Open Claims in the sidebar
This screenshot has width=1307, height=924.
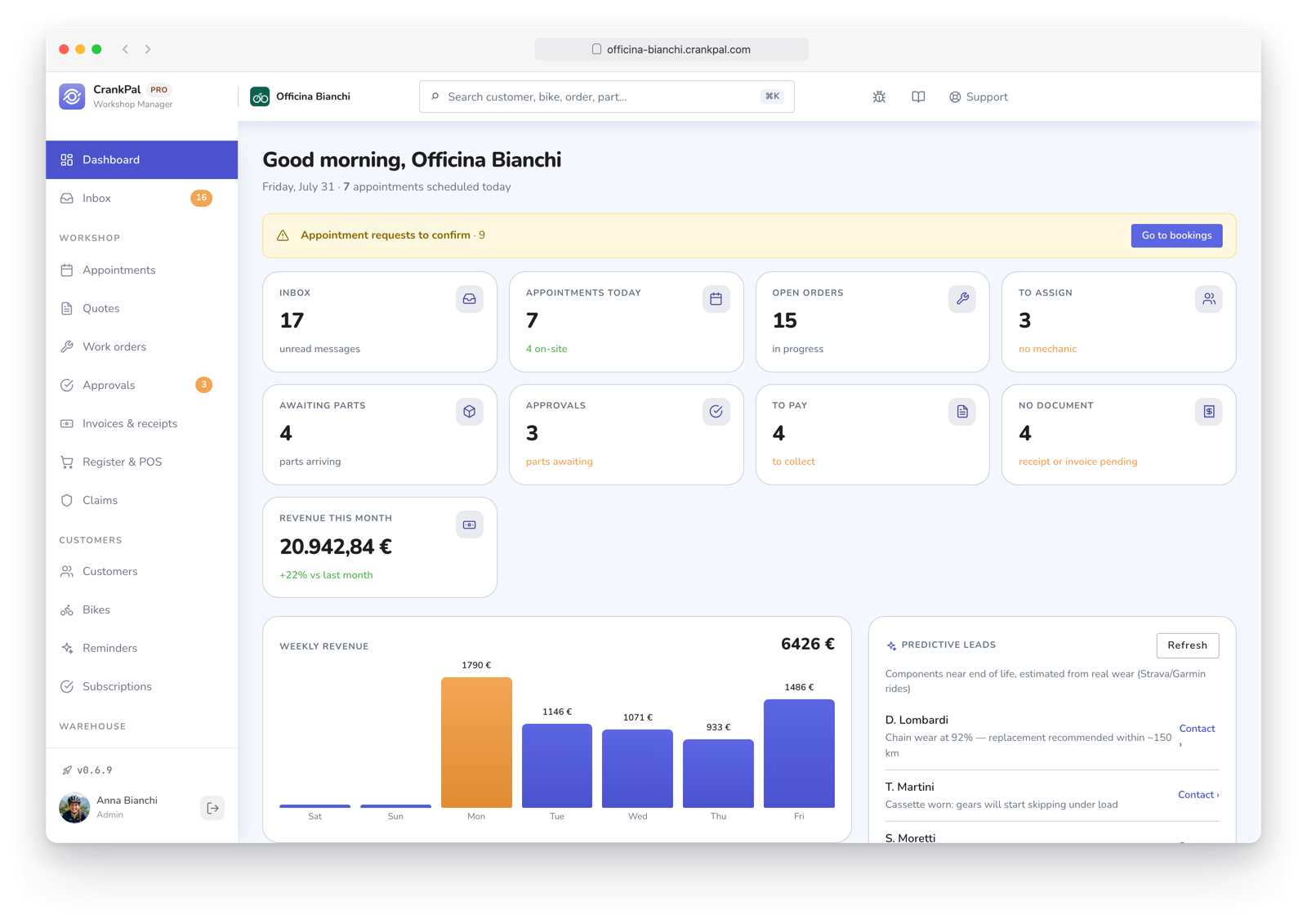[142, 500]
